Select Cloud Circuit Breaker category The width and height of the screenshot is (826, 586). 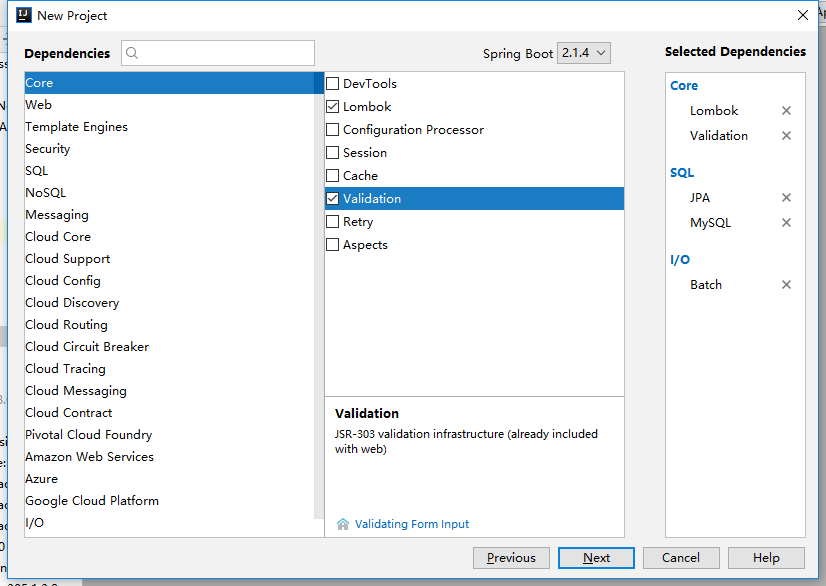[169, 347]
